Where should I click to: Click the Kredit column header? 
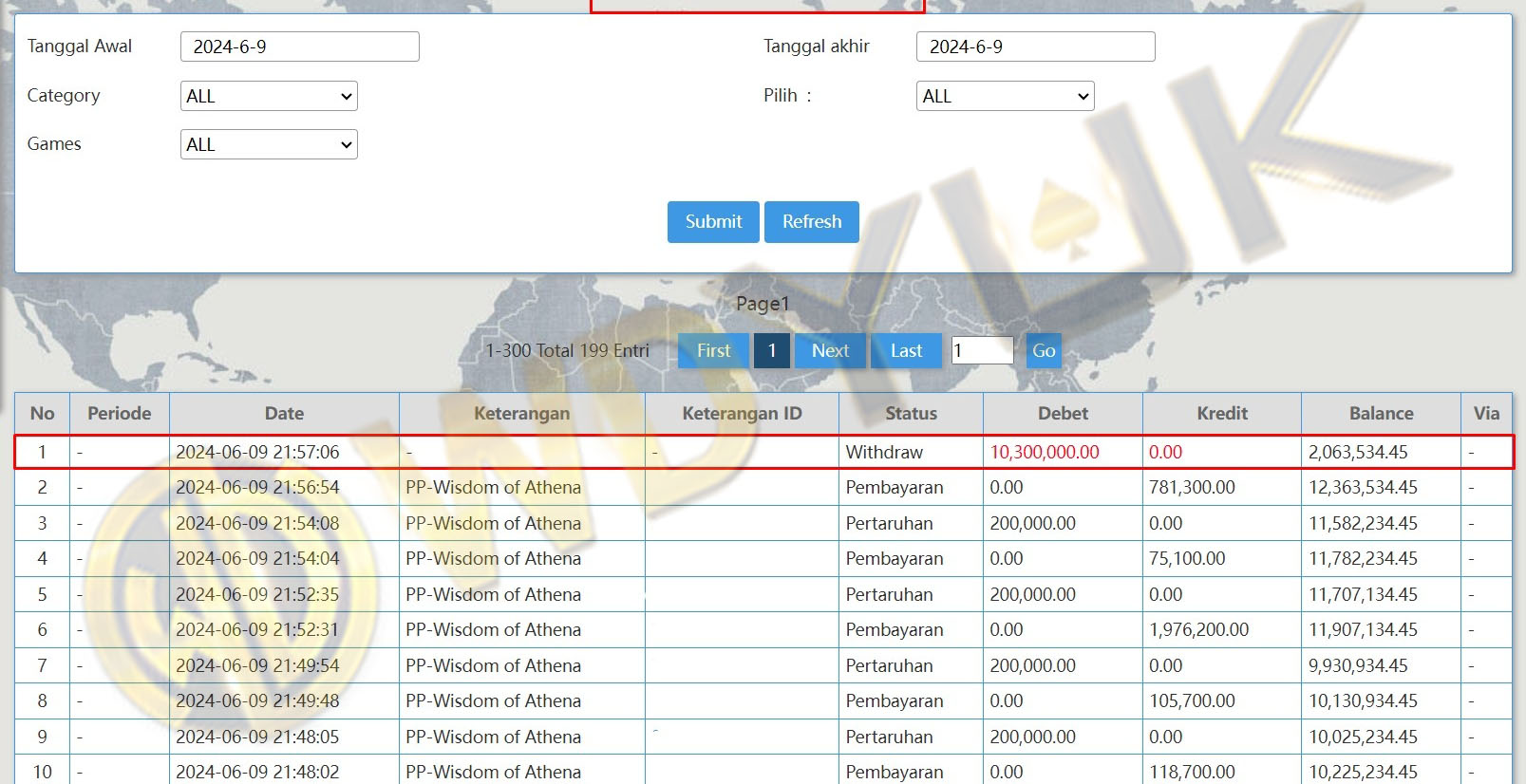1222,414
